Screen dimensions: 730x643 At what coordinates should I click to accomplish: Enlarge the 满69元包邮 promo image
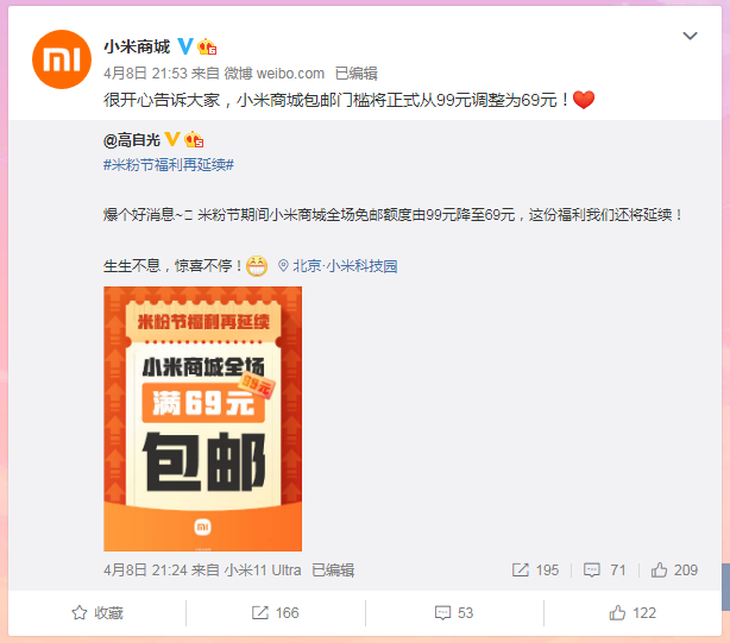point(203,419)
